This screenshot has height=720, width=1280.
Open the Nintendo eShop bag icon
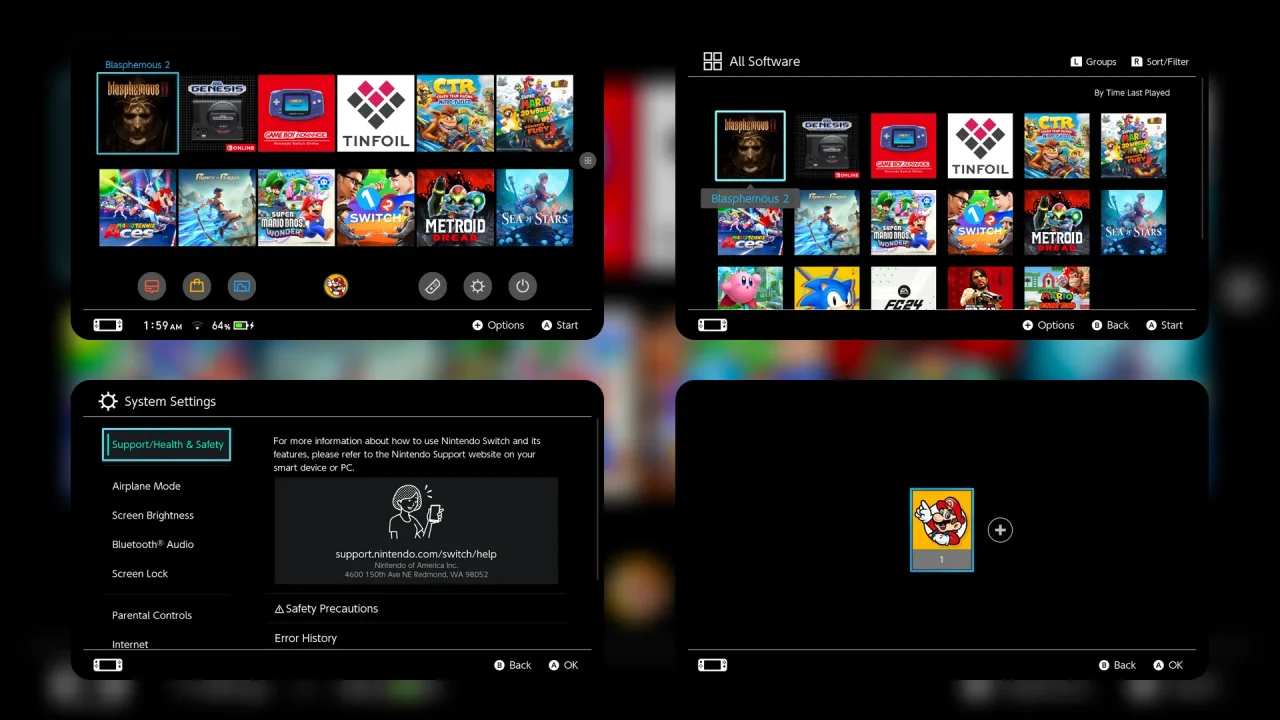(197, 286)
